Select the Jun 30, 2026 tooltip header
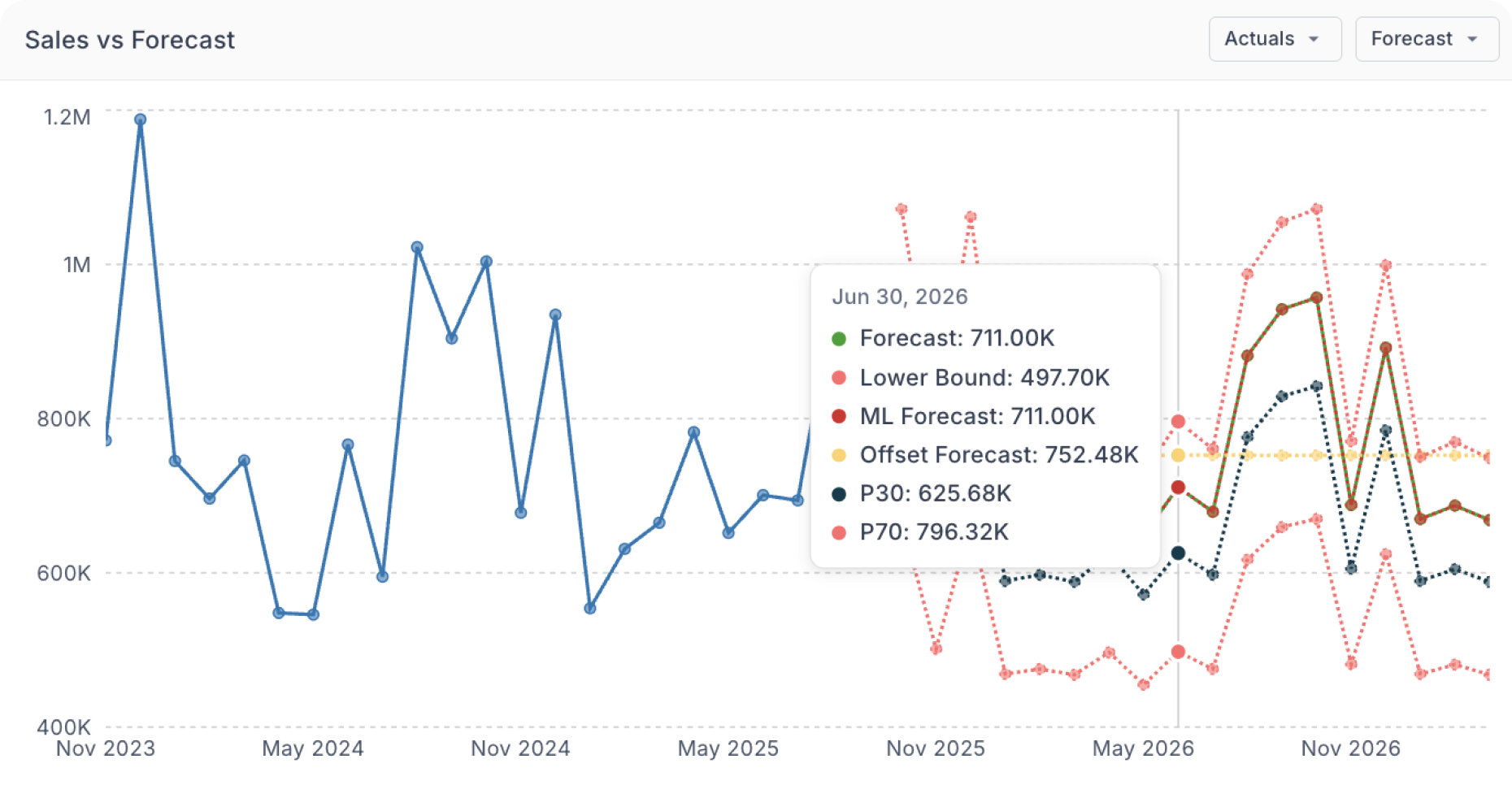This screenshot has width=1512, height=785. pos(901,297)
